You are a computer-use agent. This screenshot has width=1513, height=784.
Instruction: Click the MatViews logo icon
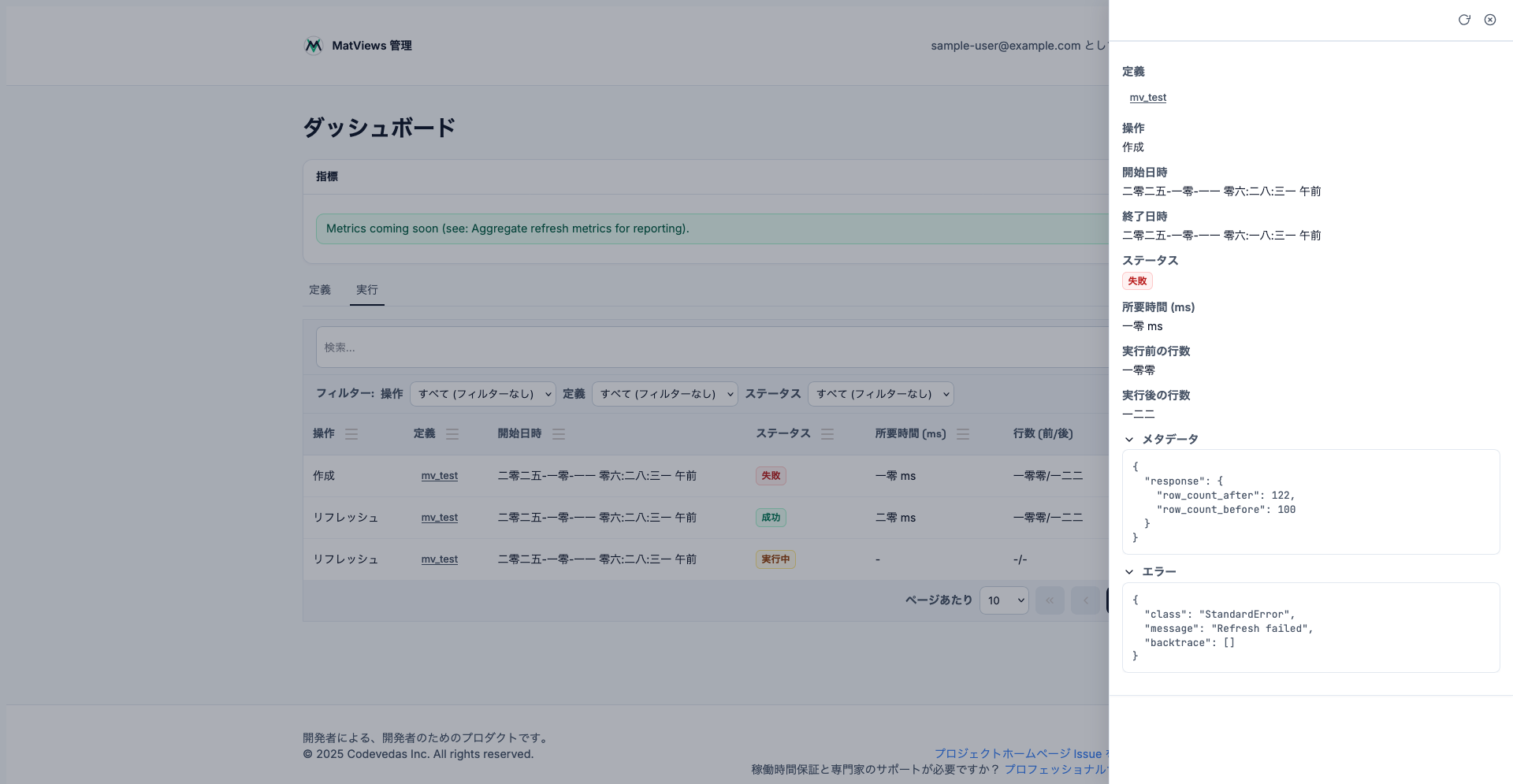pyautogui.click(x=314, y=46)
